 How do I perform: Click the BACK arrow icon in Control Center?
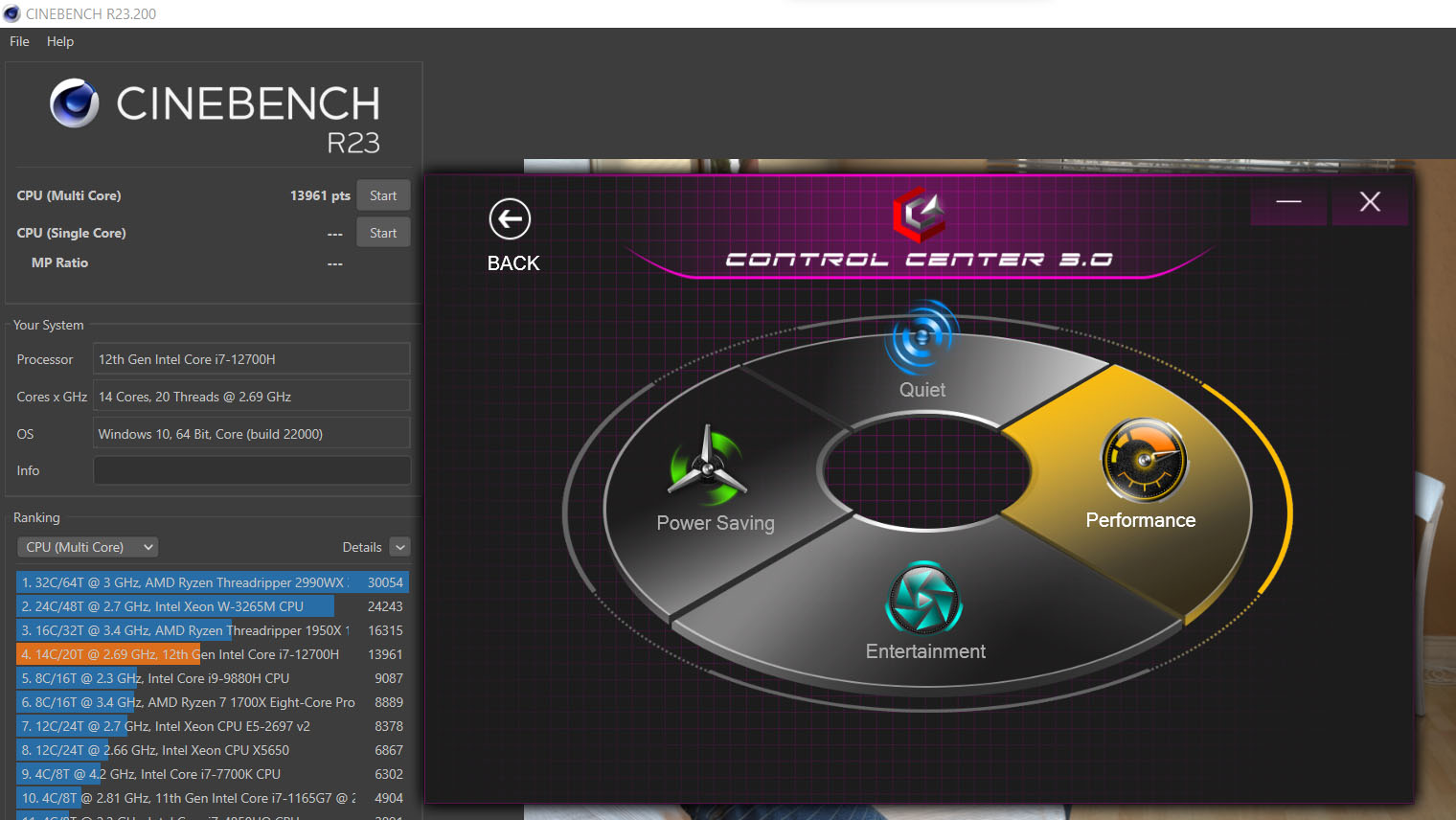click(510, 219)
